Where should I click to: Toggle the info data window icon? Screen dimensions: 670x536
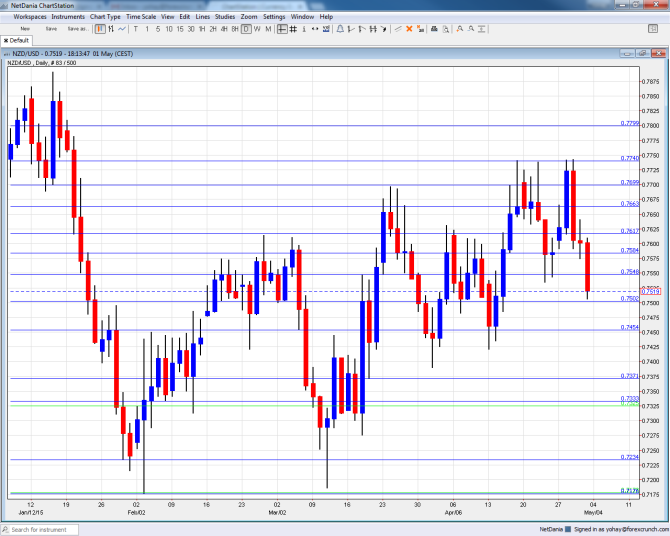click(x=304, y=29)
